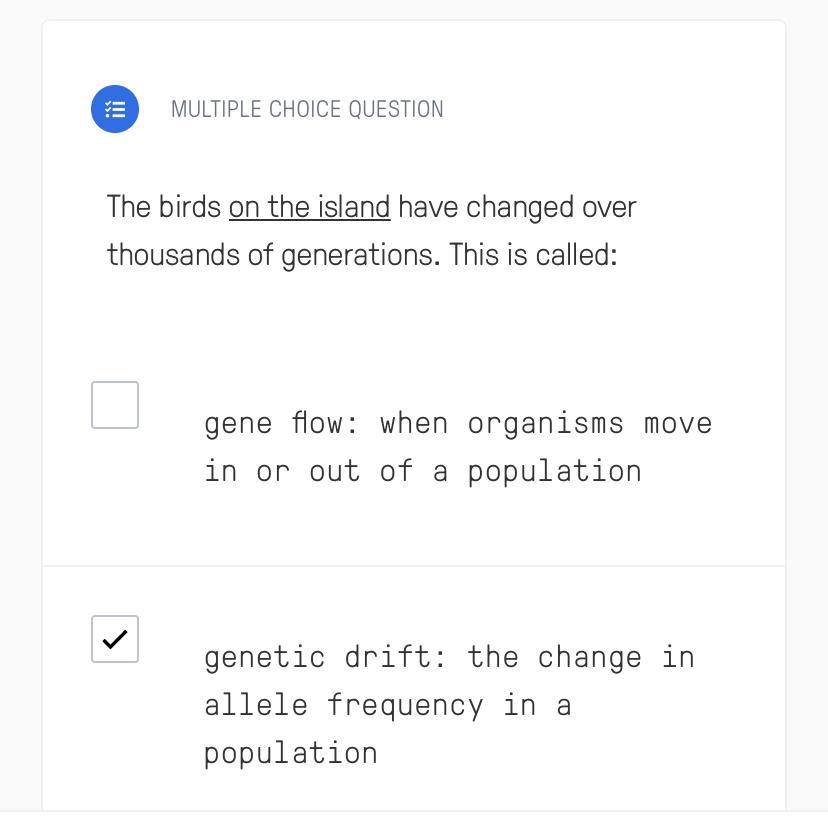Click the word 'allele' in second option
Screen dimensions: 828x828
coord(255,705)
